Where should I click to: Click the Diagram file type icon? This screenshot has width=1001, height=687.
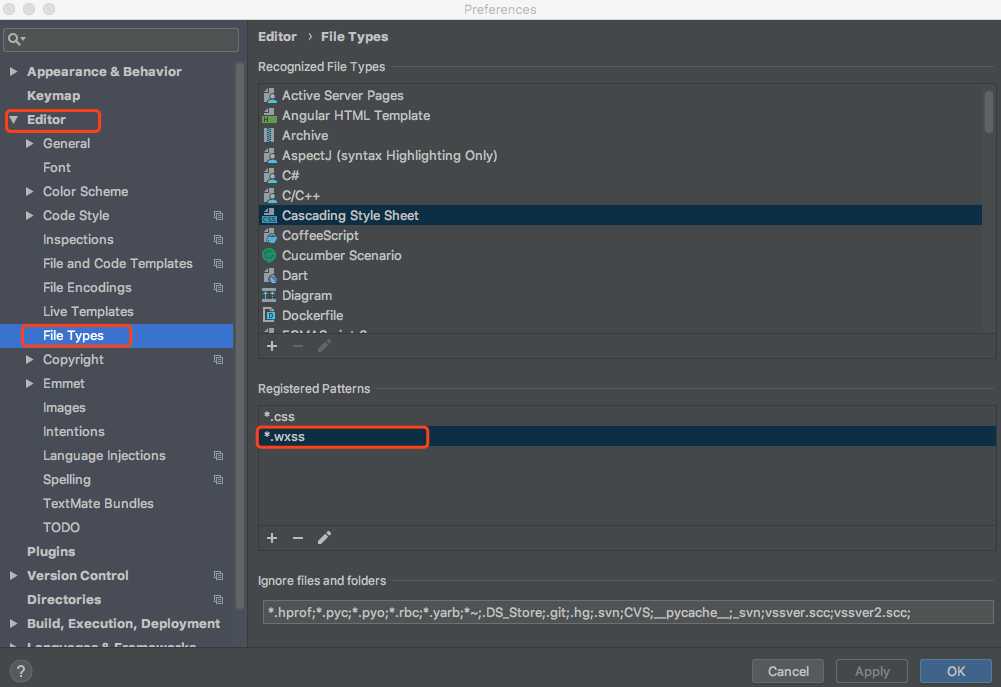269,296
